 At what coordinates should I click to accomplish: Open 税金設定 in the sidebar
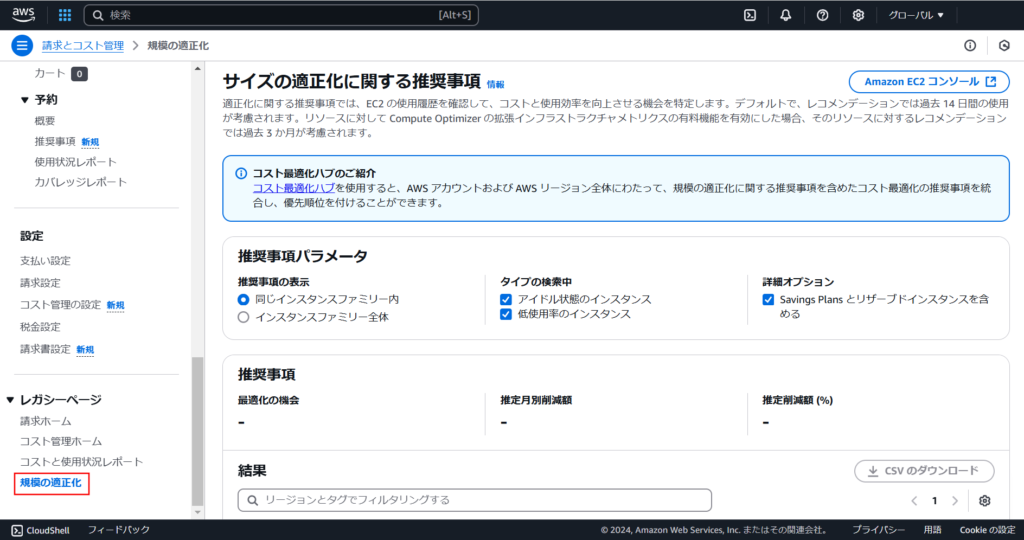40,326
